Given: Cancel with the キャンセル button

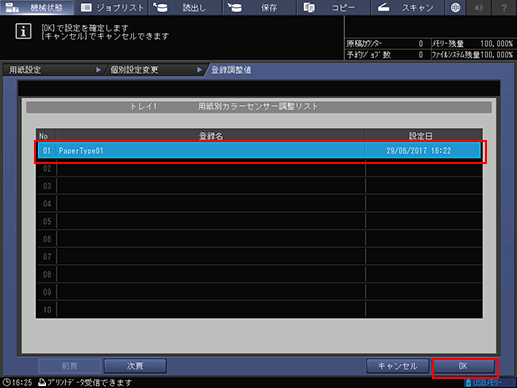Looking at the screenshot, I should click(x=397, y=366).
